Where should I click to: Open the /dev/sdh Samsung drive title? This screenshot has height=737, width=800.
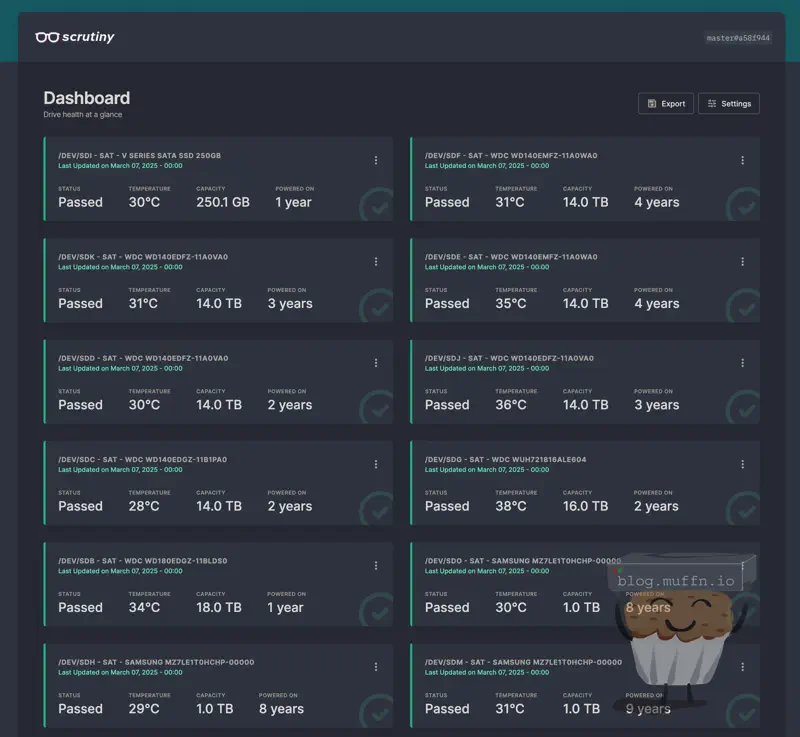[x=156, y=662]
